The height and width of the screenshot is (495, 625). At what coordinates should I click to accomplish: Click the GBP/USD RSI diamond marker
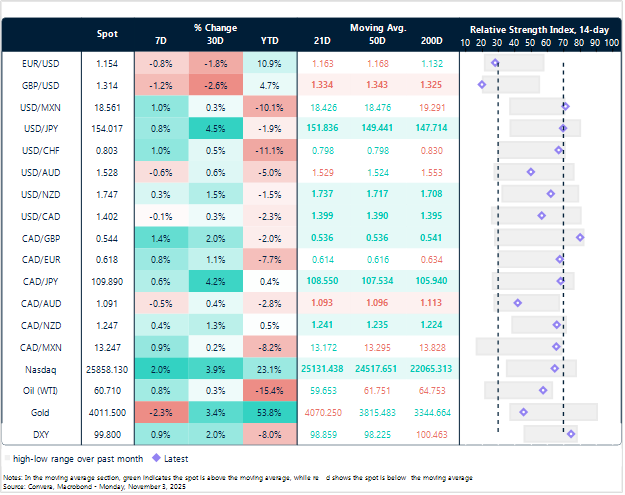coord(482,86)
